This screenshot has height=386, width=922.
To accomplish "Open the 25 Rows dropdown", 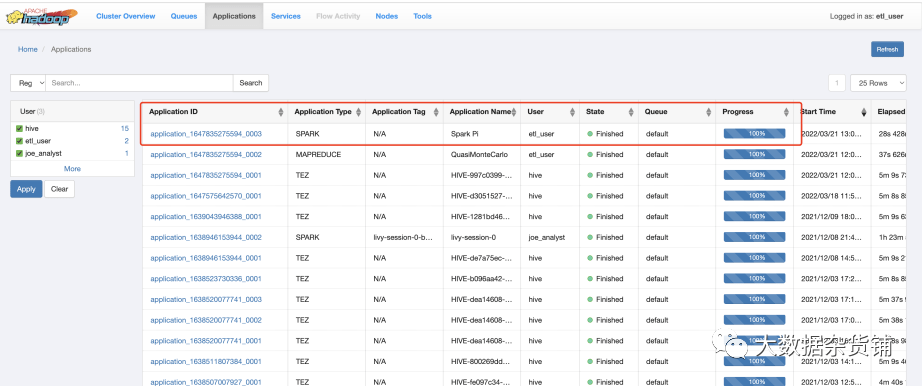I will pos(878,84).
